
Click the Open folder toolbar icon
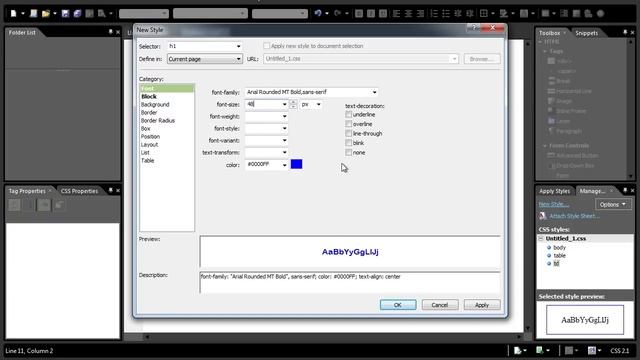pos(46,13)
